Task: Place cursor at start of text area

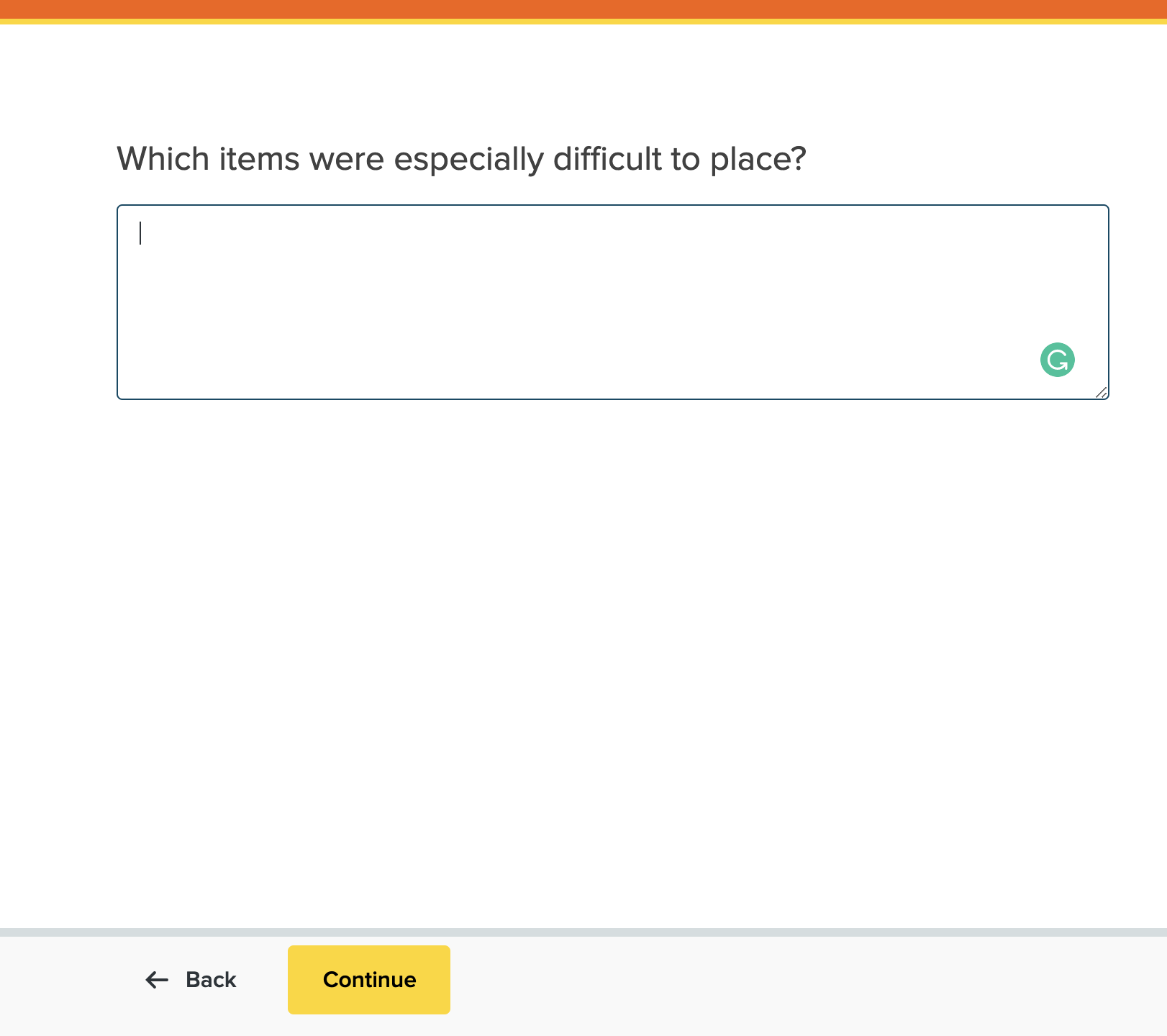Action: tap(141, 234)
